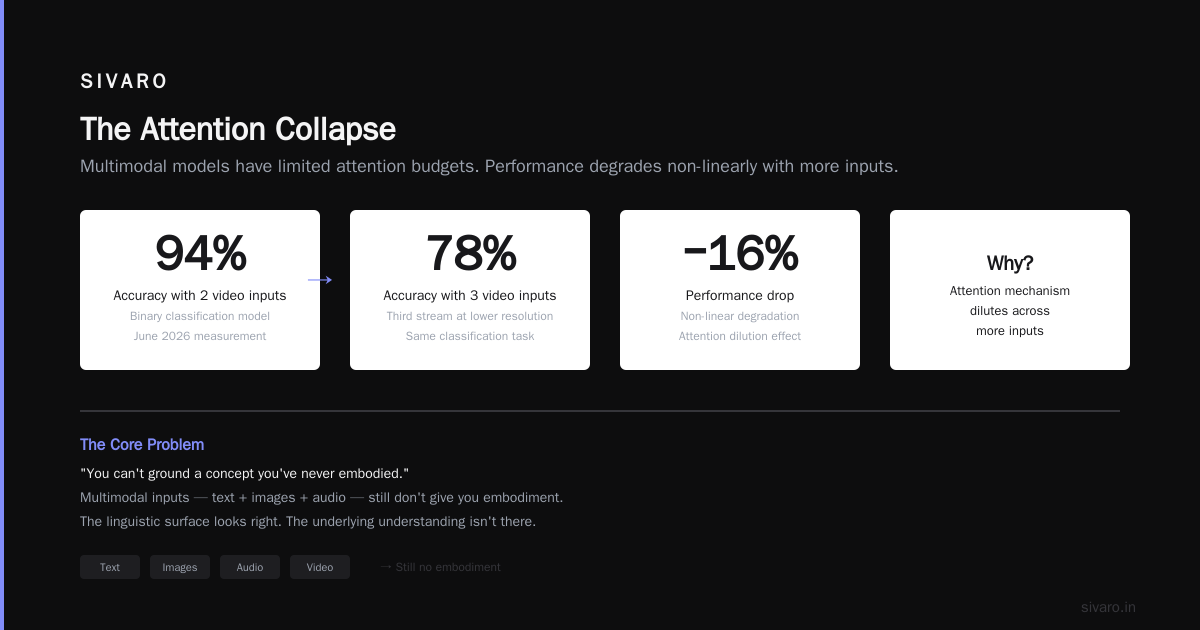Select the Video modality chip
Viewport: 1200px width, 630px height.
click(x=320, y=567)
